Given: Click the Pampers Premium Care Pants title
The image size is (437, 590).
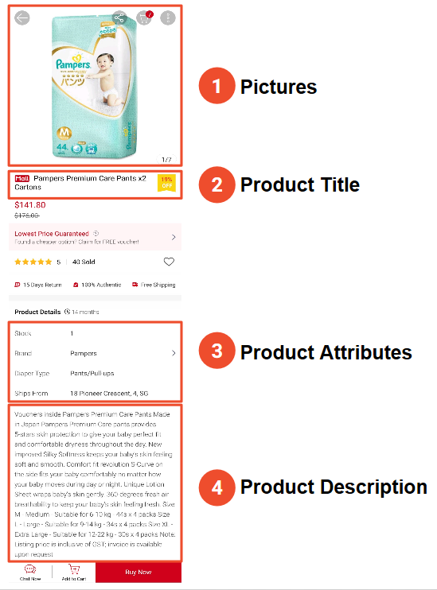Looking at the screenshot, I should (x=80, y=182).
